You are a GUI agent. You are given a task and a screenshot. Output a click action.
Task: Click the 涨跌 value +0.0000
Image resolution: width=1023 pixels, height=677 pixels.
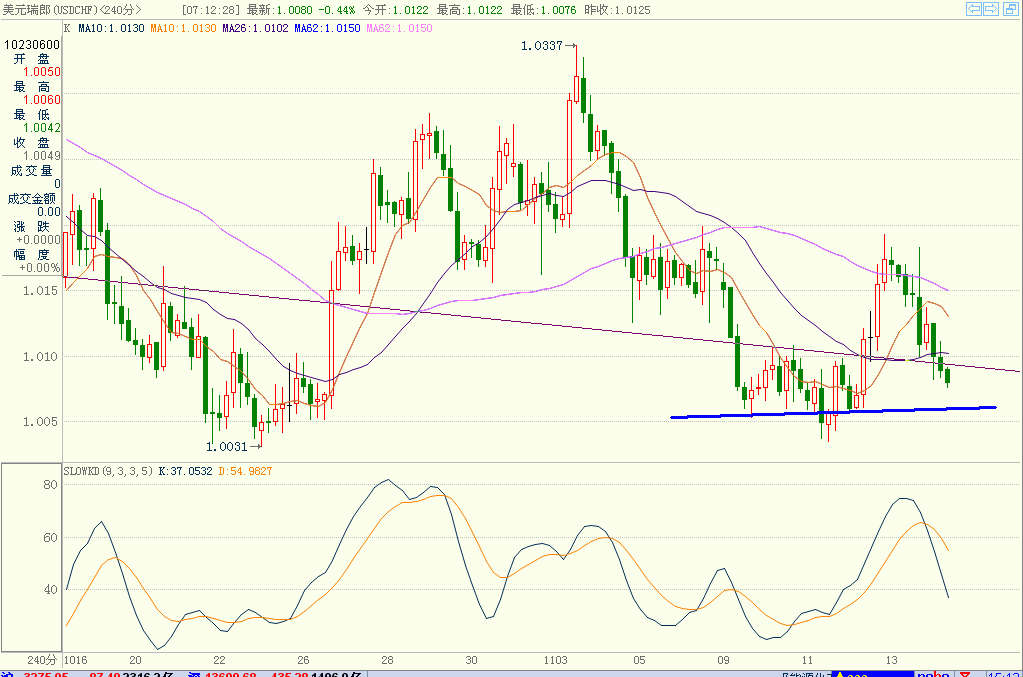click(38, 240)
